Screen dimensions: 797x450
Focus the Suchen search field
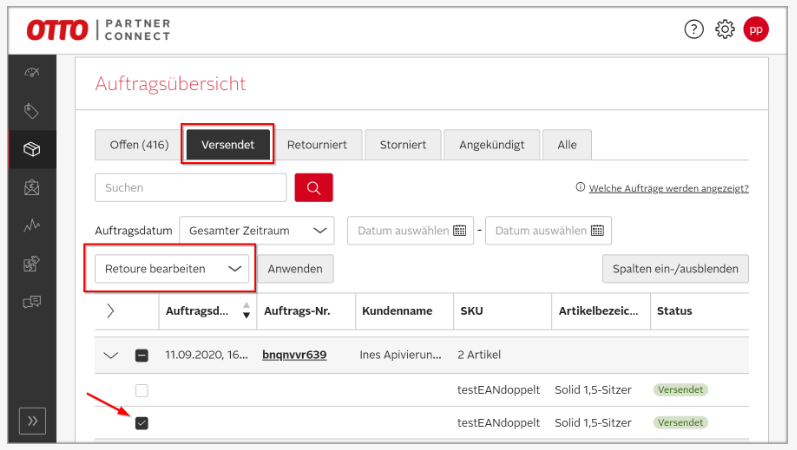click(191, 188)
